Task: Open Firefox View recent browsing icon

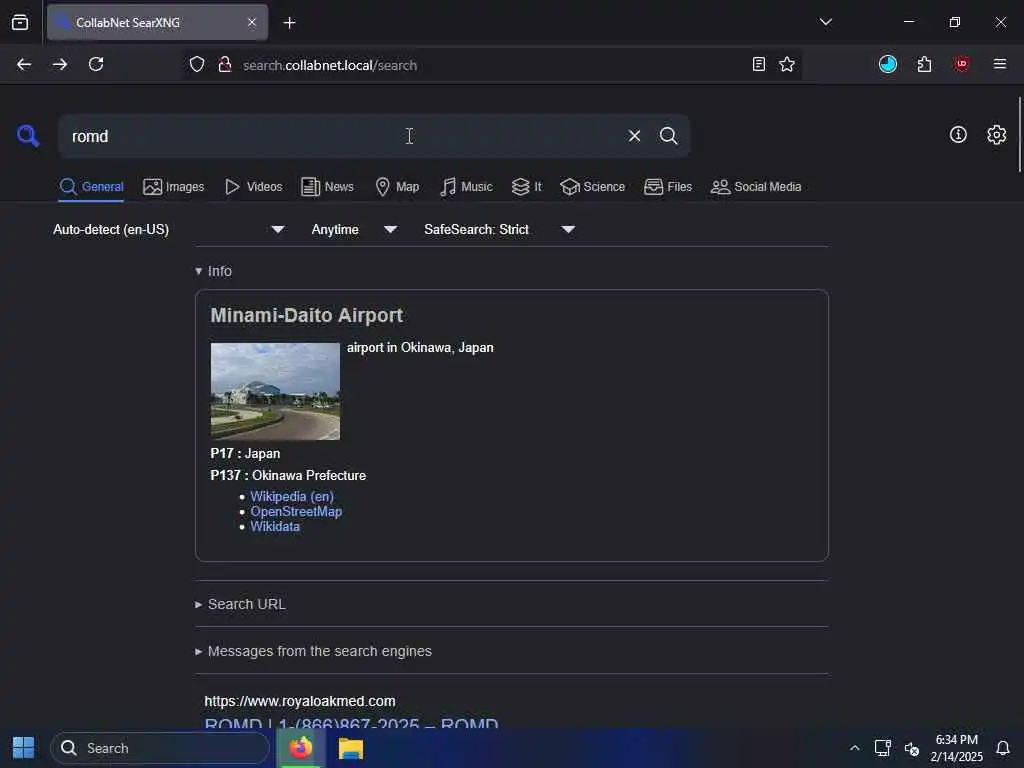Action: (20, 23)
